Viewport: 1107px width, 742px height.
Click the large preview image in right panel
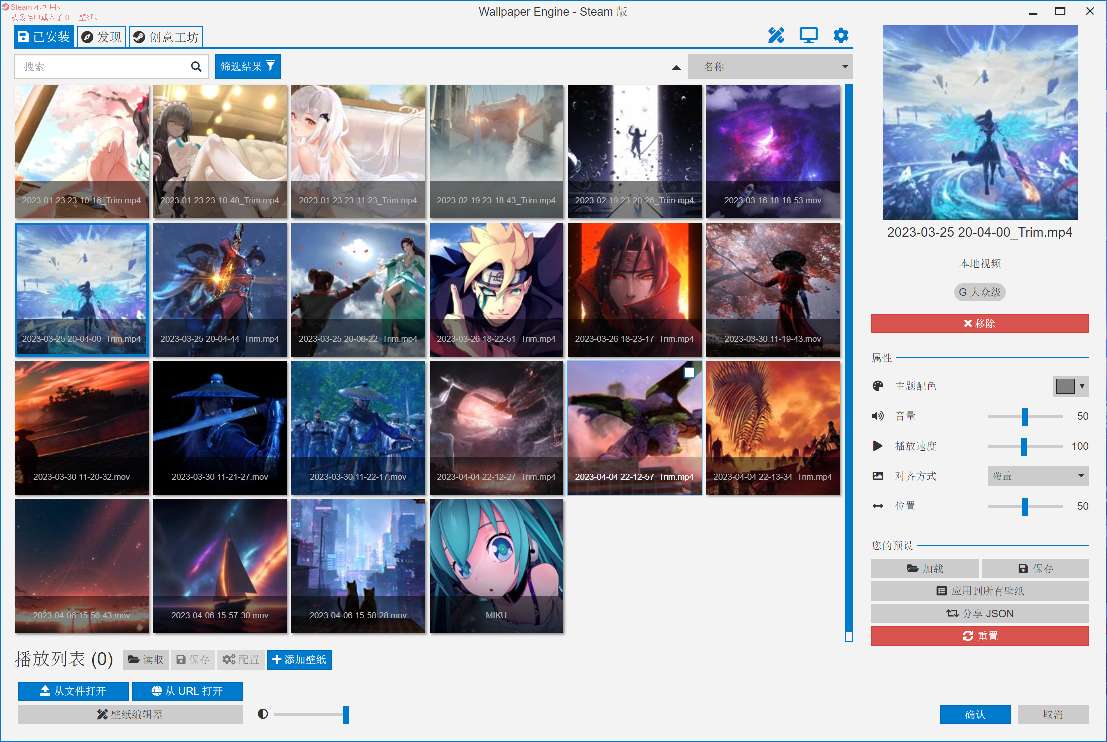point(980,122)
